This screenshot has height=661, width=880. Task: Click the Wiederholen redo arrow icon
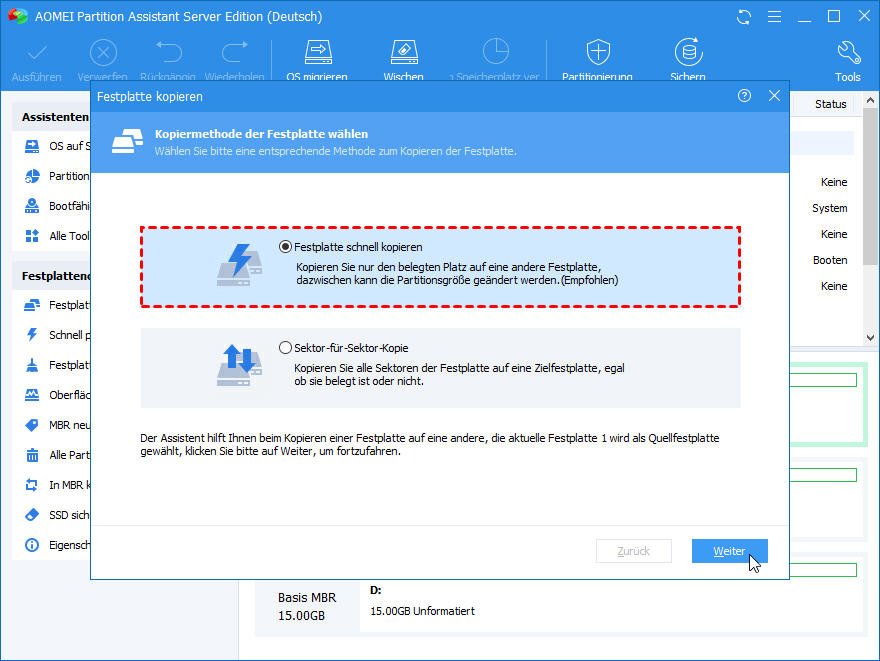click(235, 52)
